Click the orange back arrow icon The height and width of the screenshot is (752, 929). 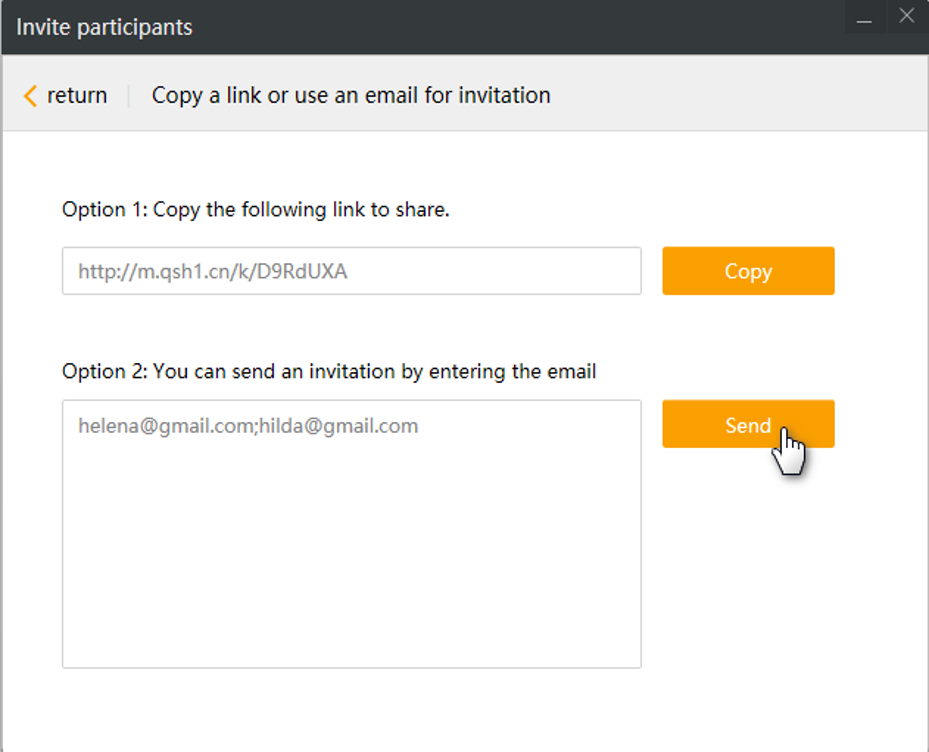pos(30,96)
